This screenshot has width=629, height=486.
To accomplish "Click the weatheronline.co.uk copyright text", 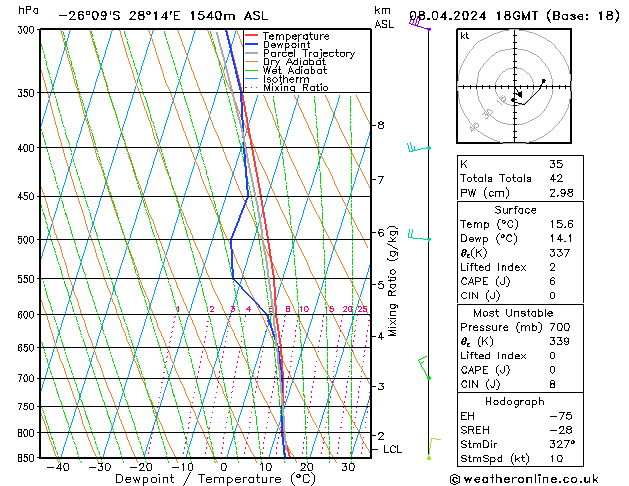I will click(x=524, y=479).
